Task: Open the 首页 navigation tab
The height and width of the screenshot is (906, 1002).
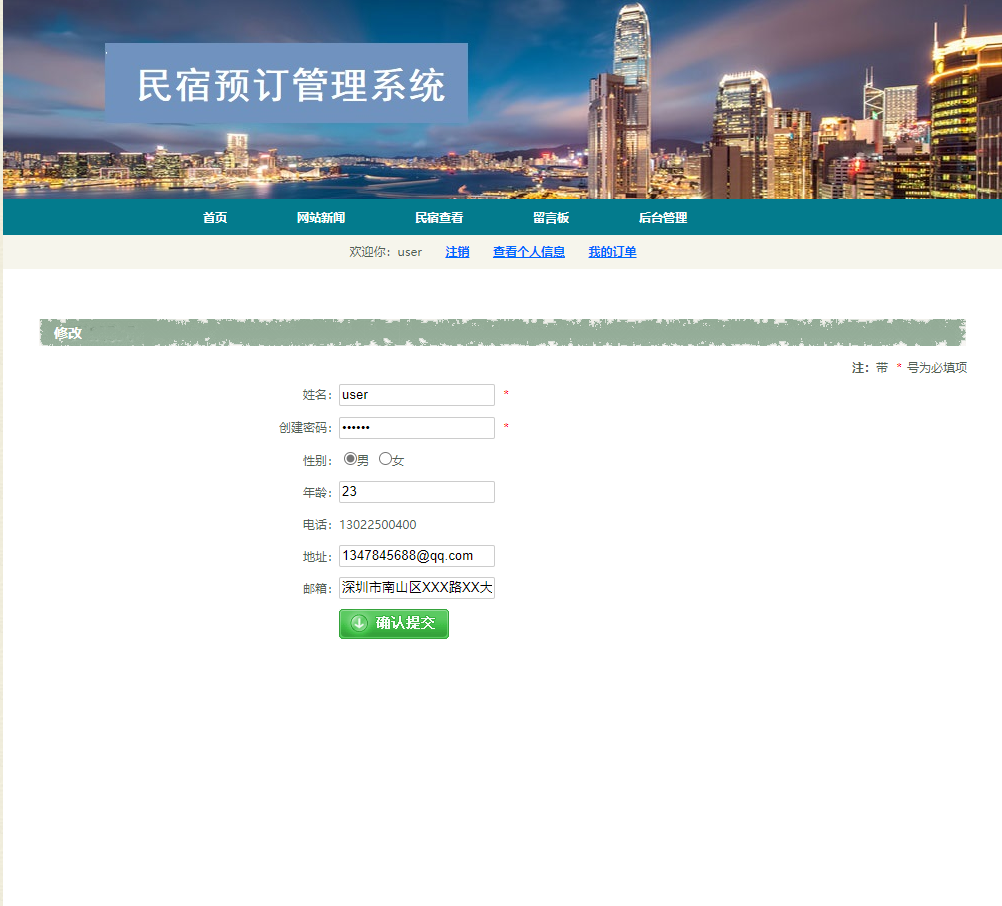Action: [213, 217]
